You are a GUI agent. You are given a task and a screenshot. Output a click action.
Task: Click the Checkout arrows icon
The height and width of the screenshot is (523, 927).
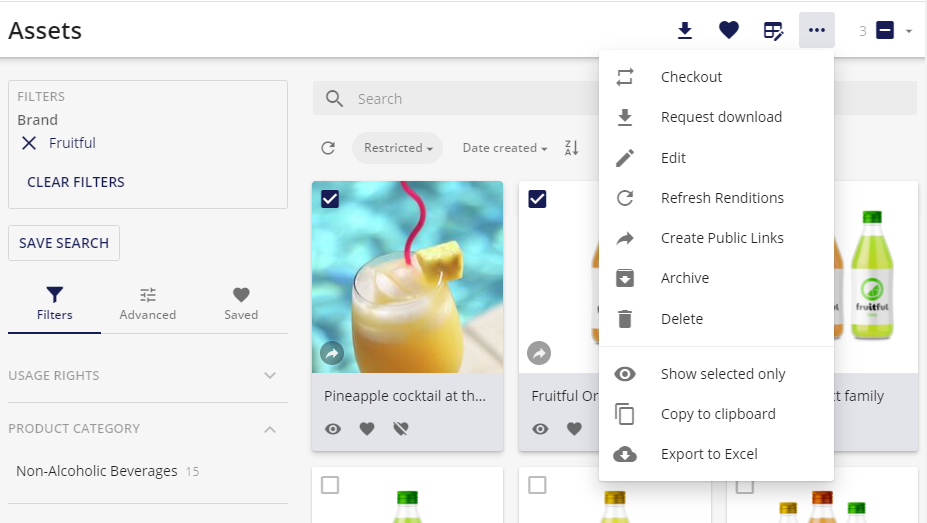tap(625, 77)
